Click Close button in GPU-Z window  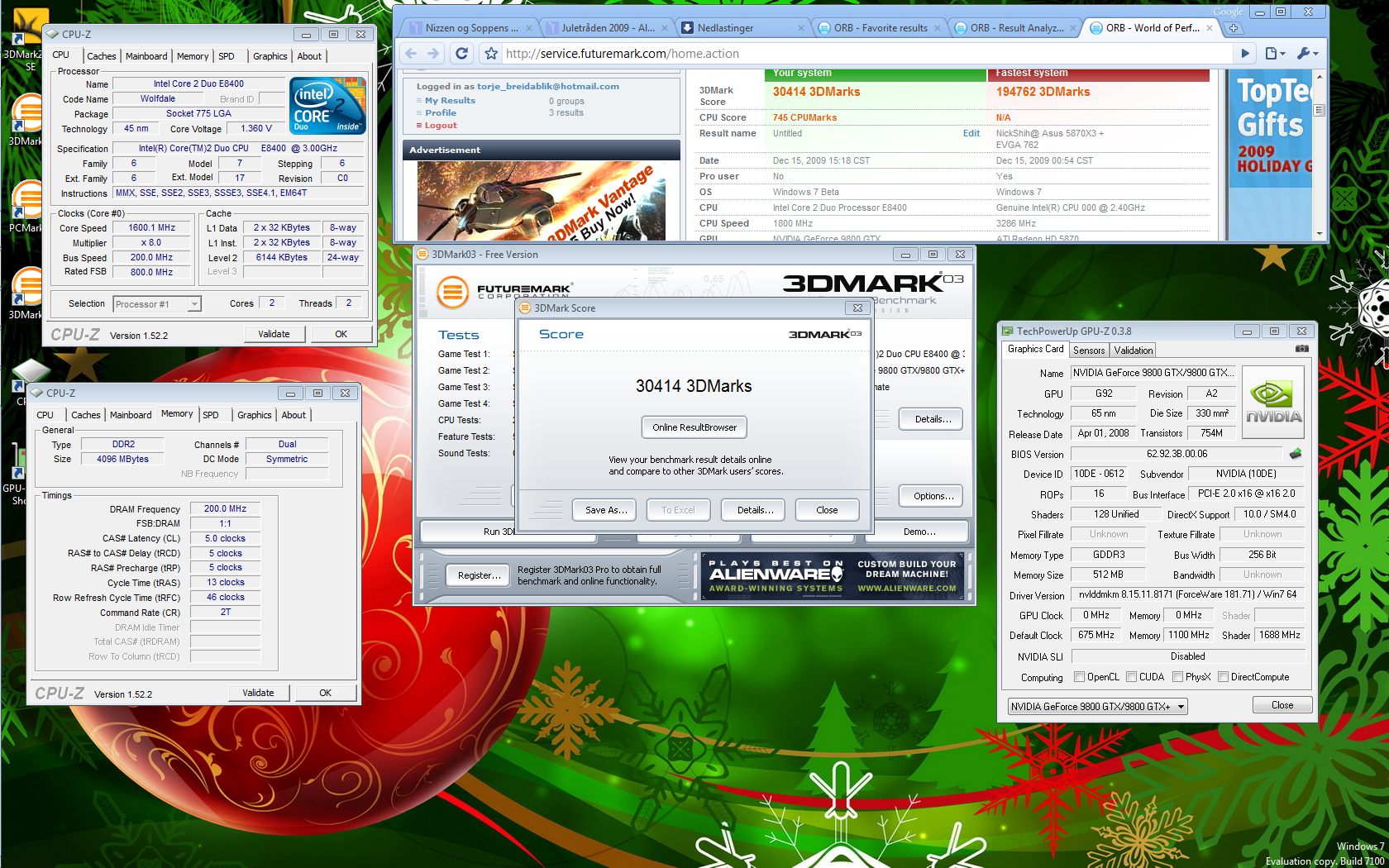click(1282, 705)
